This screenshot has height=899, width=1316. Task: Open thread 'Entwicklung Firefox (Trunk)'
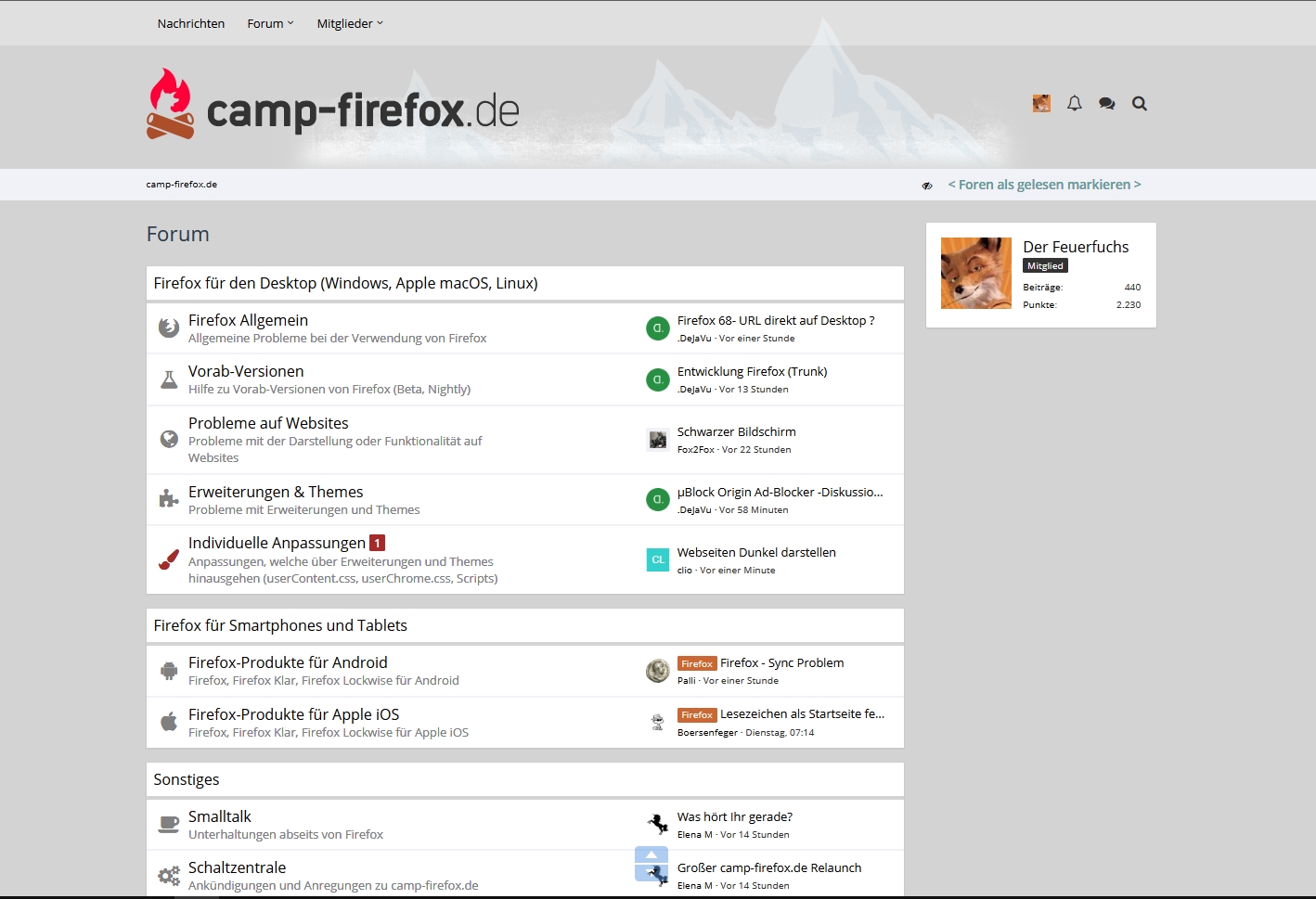(x=752, y=371)
